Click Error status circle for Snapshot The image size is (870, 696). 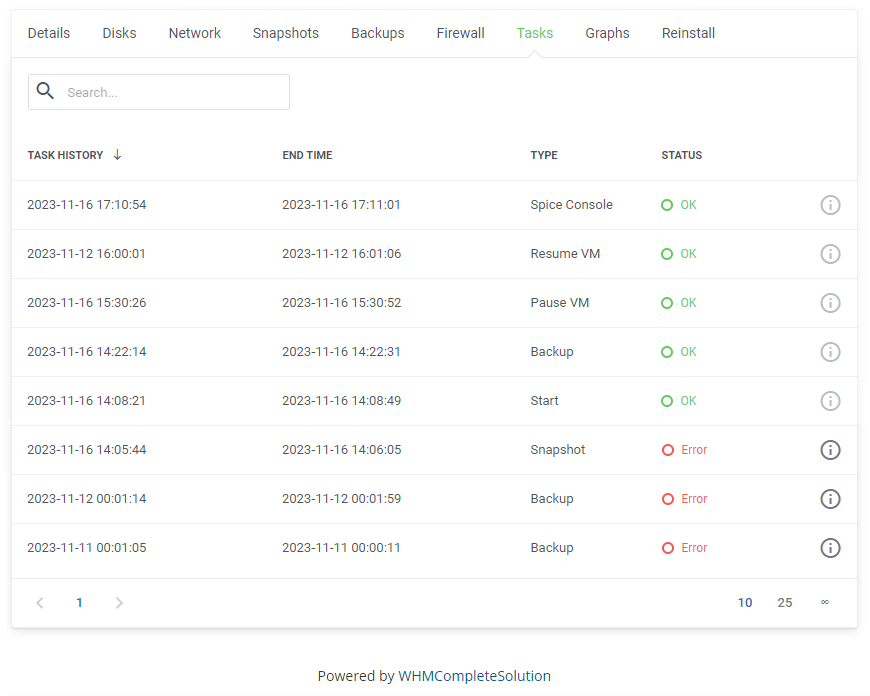tap(667, 450)
